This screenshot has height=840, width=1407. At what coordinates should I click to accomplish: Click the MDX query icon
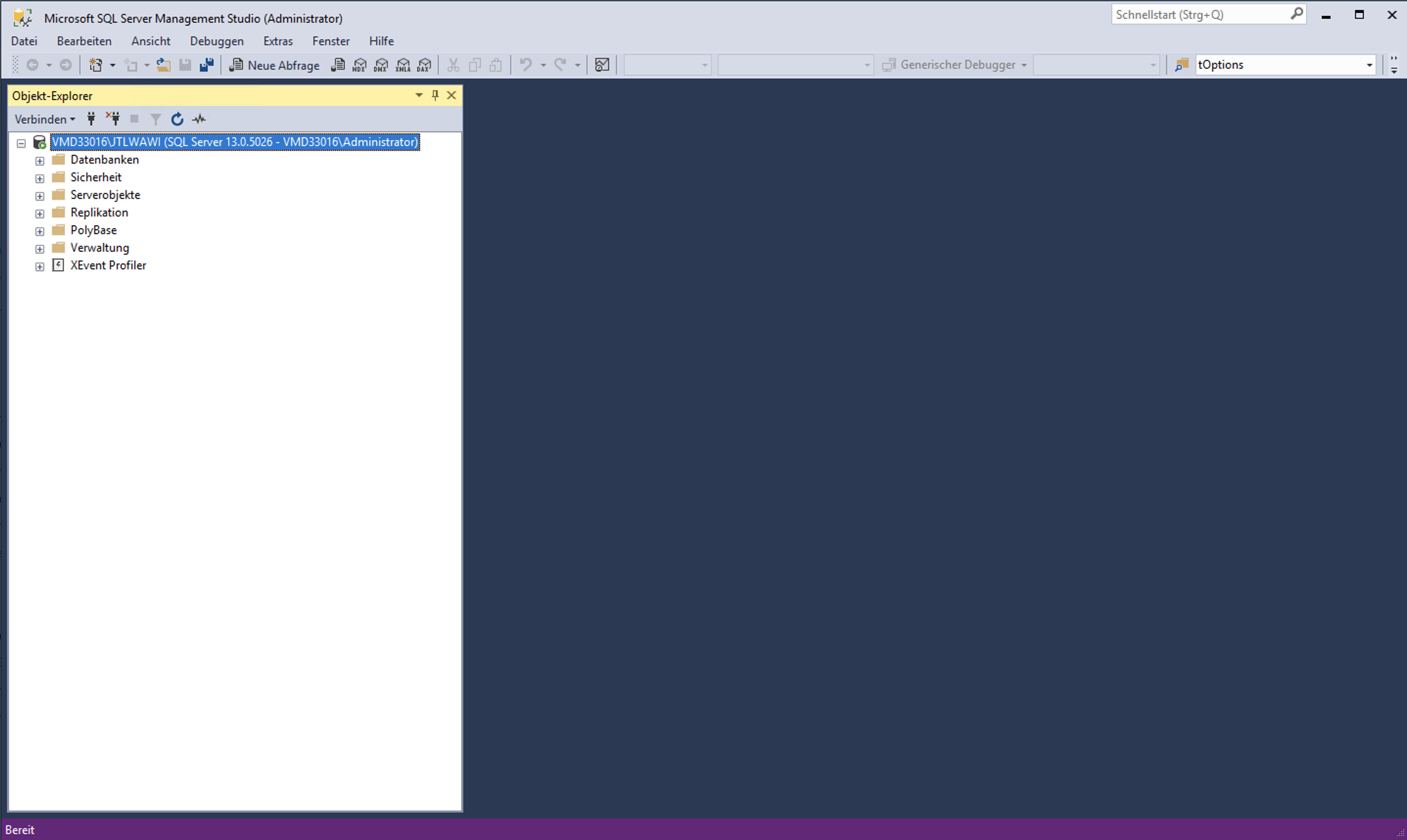(359, 65)
